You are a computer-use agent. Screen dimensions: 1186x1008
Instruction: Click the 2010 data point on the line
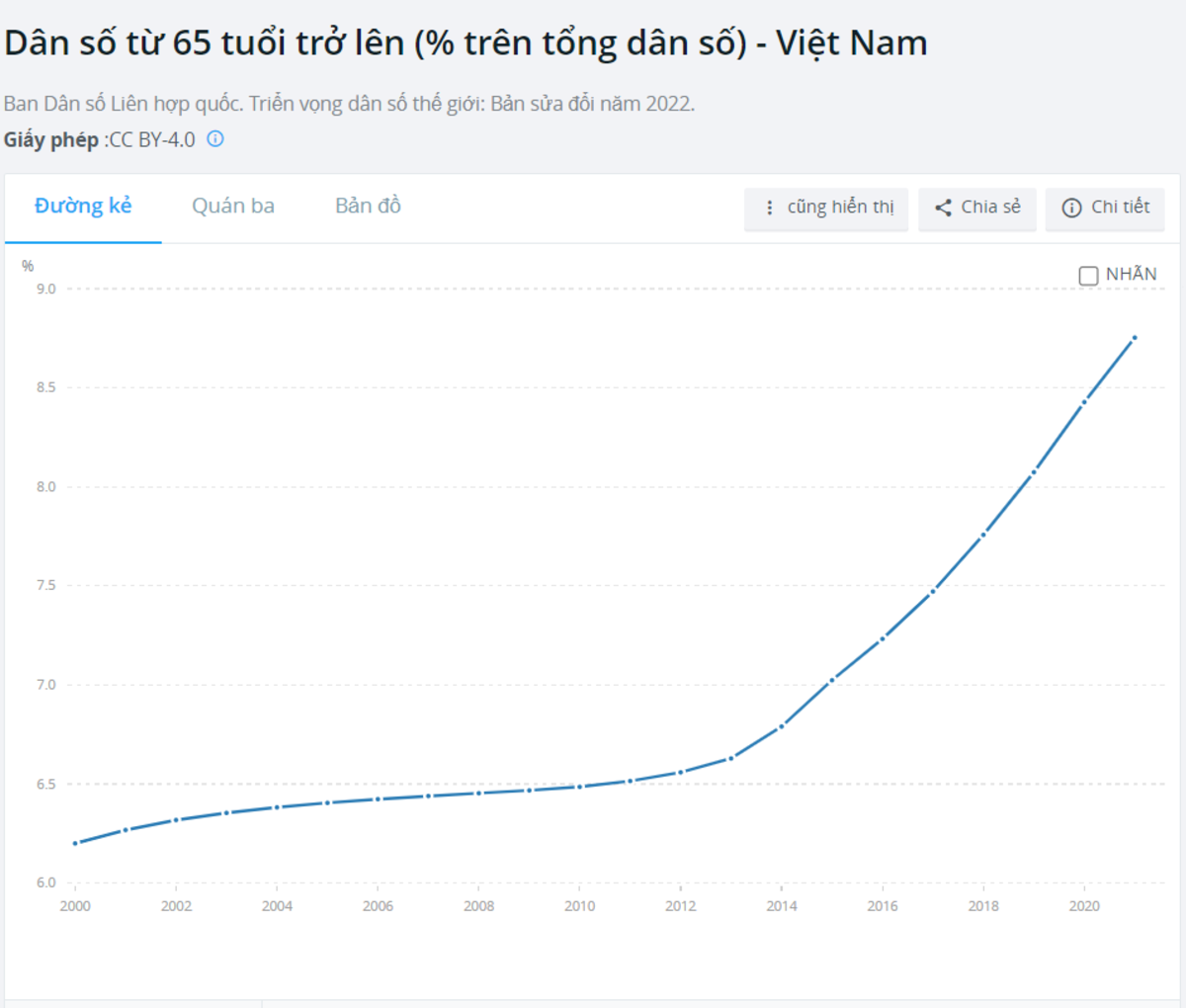click(x=580, y=787)
